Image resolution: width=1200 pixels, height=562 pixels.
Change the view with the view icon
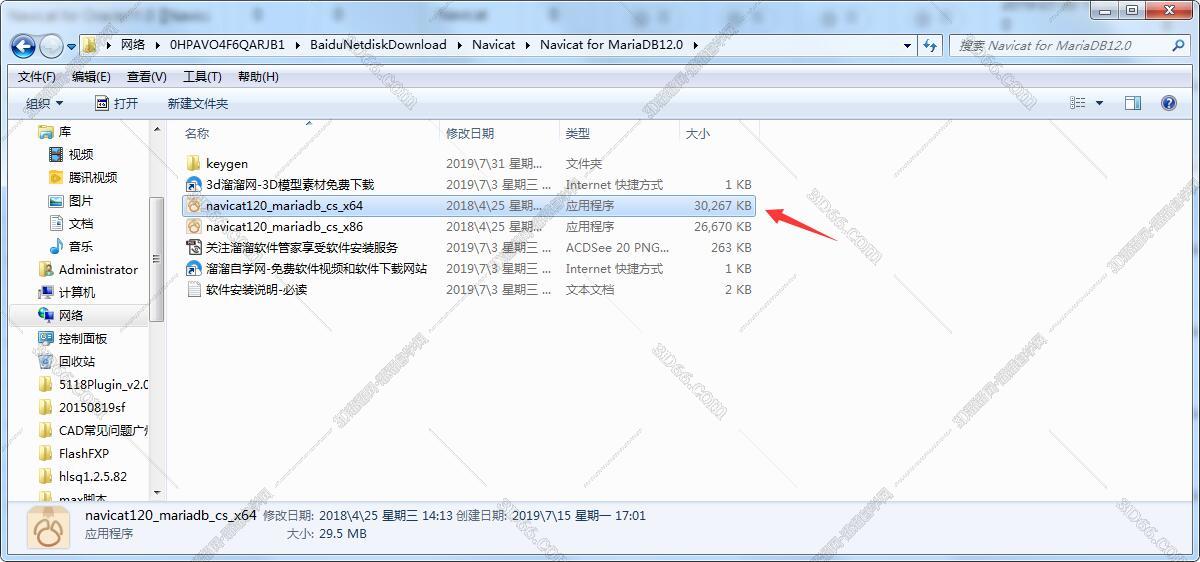coord(1077,103)
